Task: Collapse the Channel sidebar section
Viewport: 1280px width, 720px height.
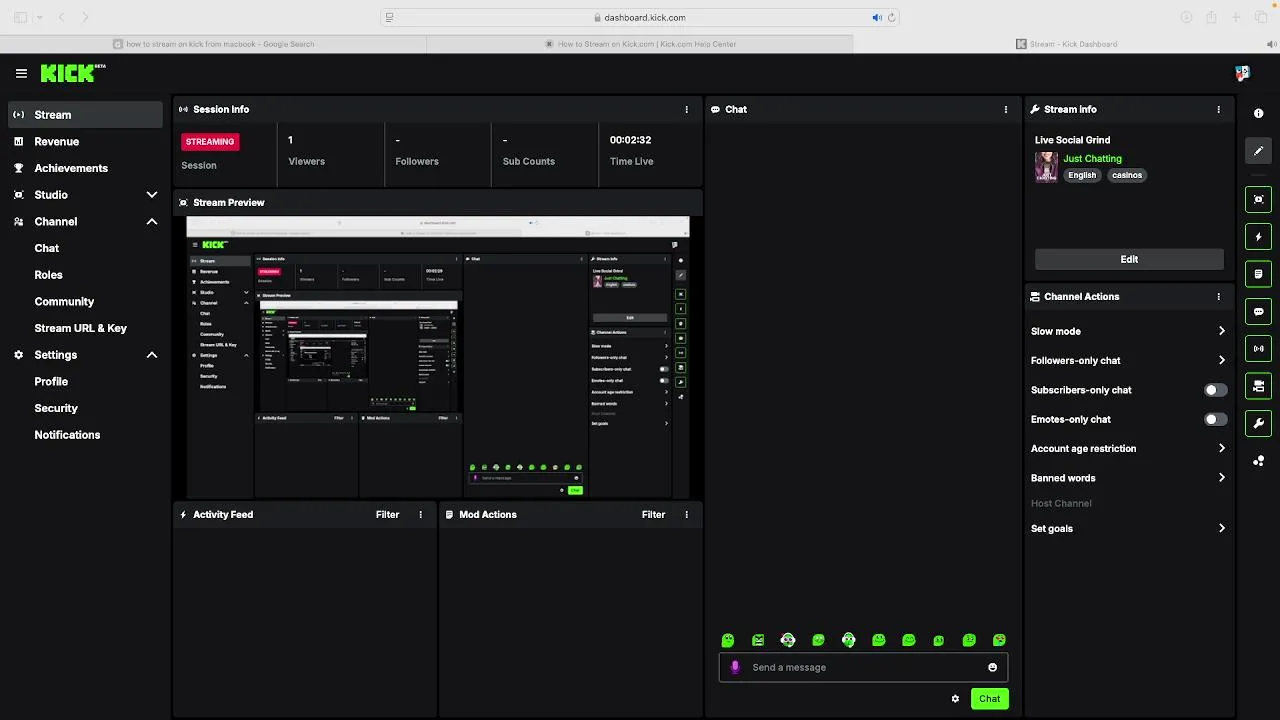Action: coord(152,222)
